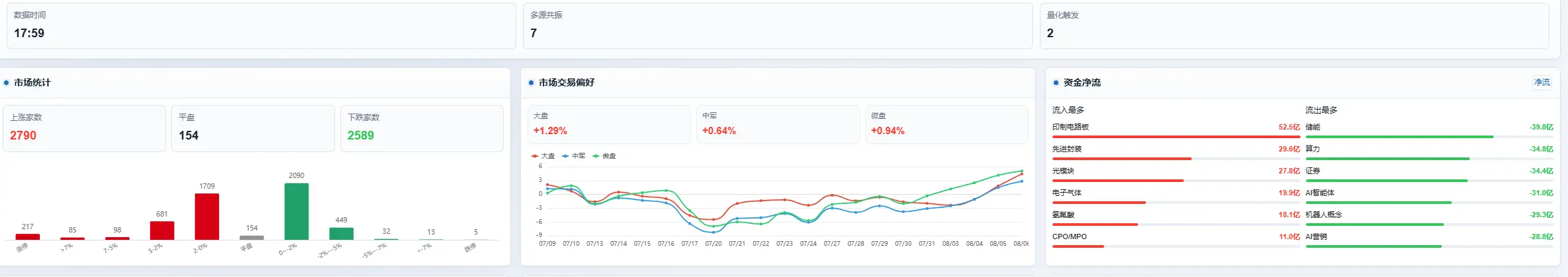The image size is (1568, 277).
Task: Select the 数据时间 17:59 card
Action: 261,26
